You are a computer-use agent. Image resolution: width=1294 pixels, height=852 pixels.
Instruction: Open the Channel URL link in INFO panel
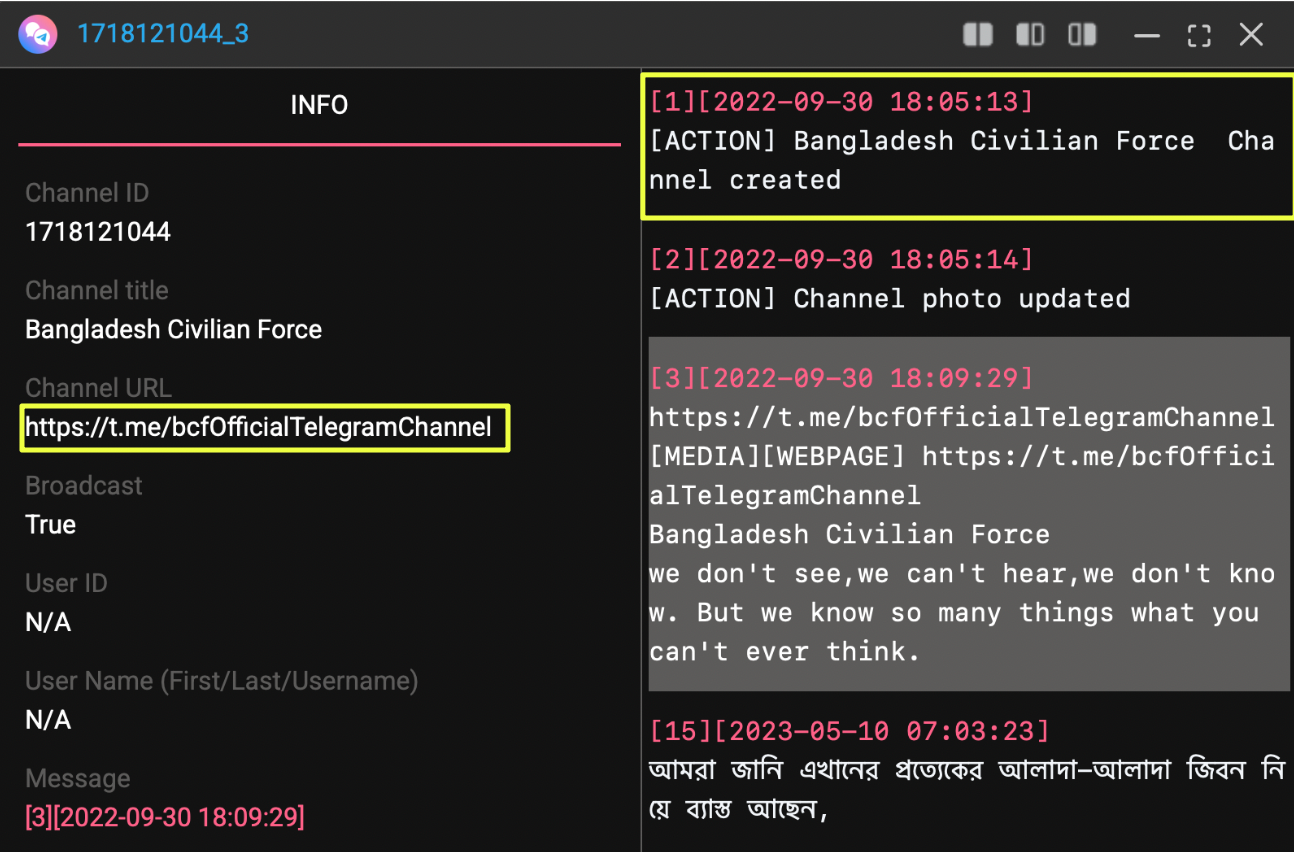click(258, 428)
